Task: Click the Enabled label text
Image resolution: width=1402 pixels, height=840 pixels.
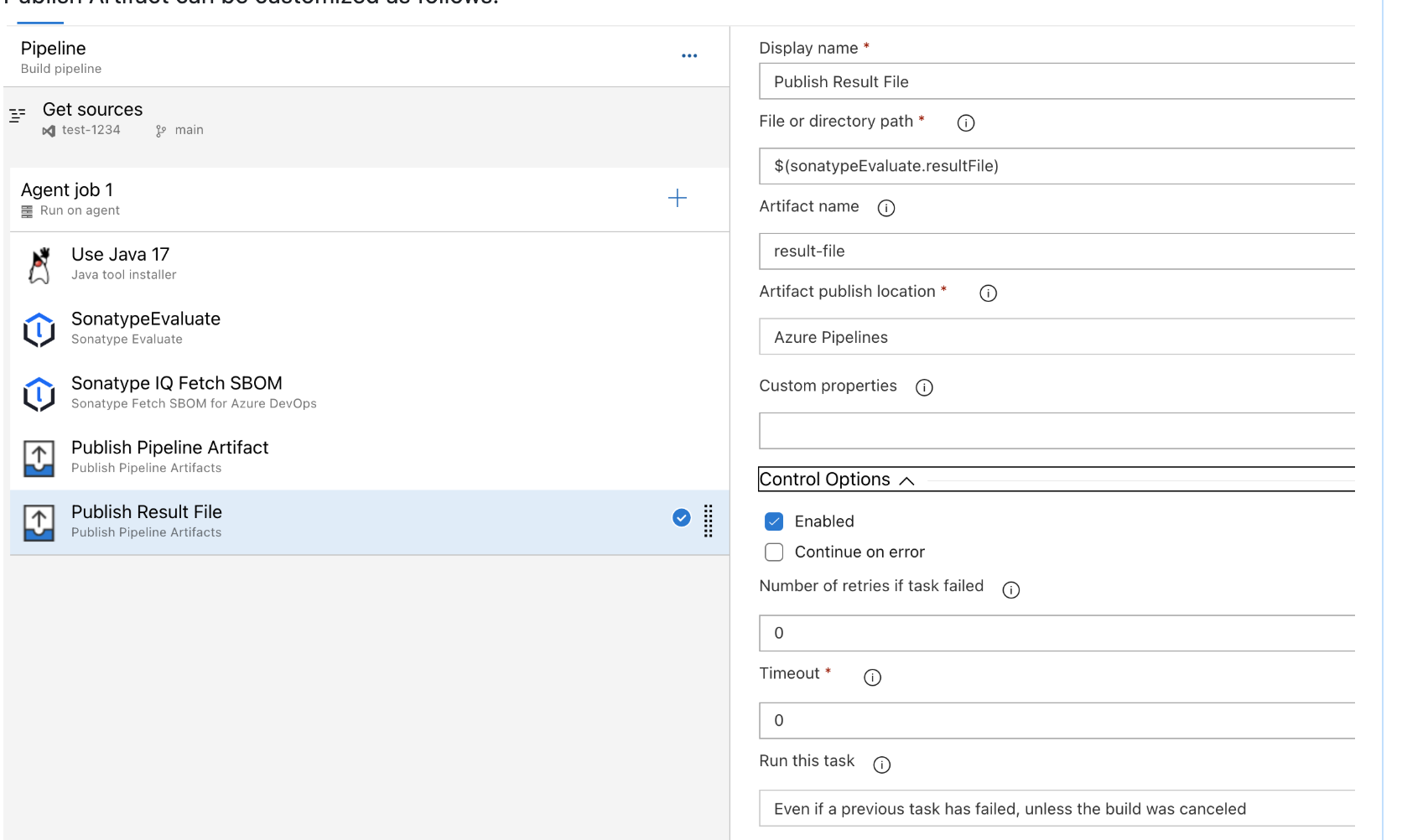Action: click(824, 521)
